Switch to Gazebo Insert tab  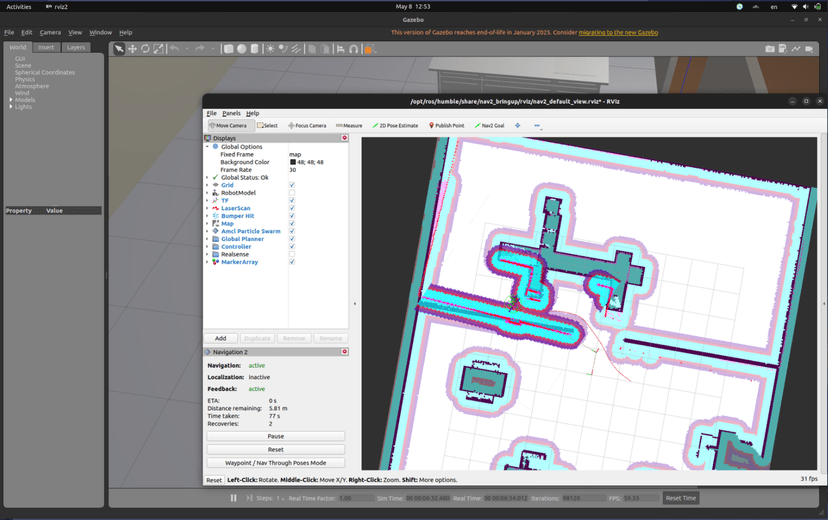tap(46, 48)
